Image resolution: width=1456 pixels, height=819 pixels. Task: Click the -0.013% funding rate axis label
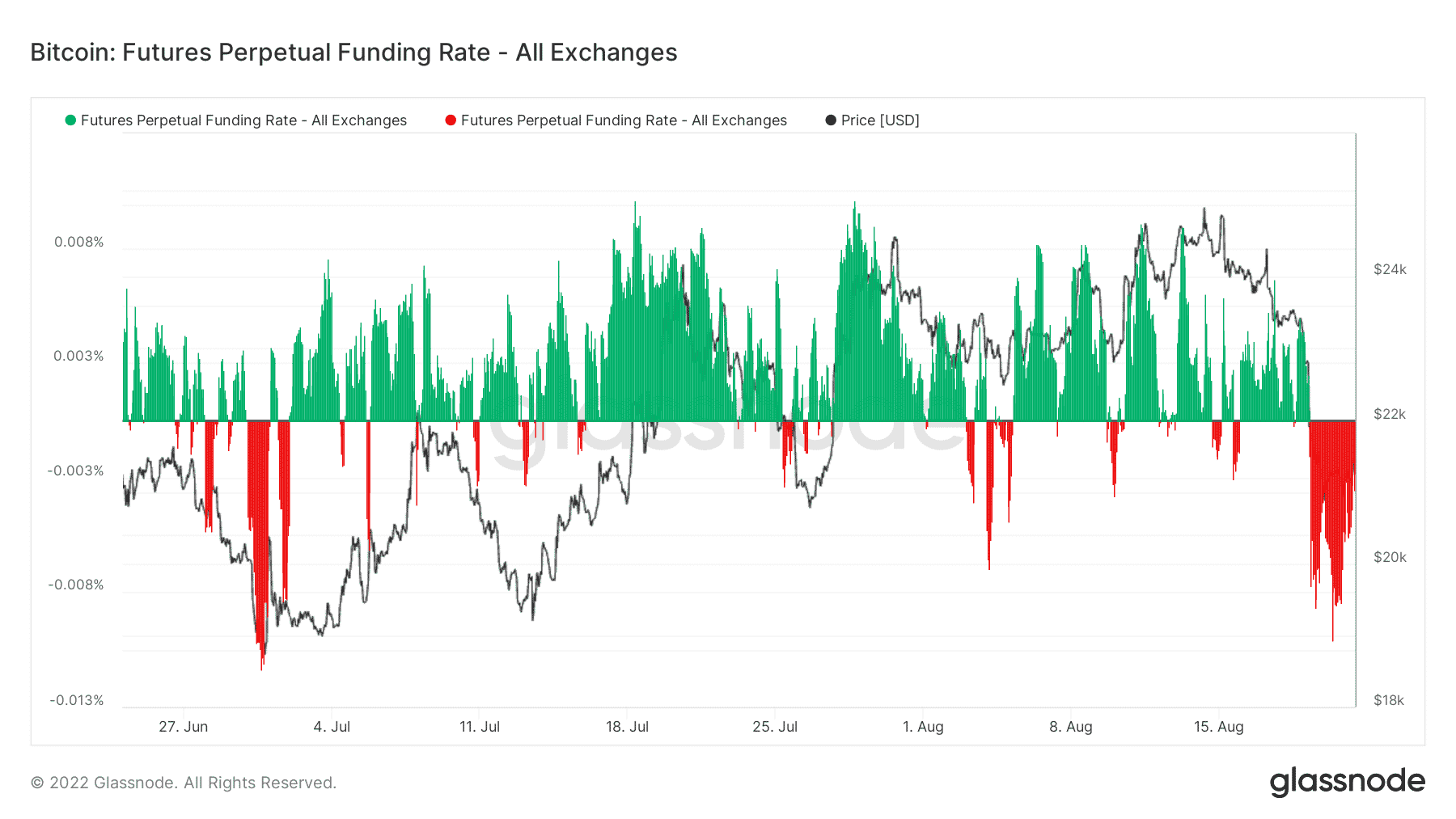click(x=77, y=700)
